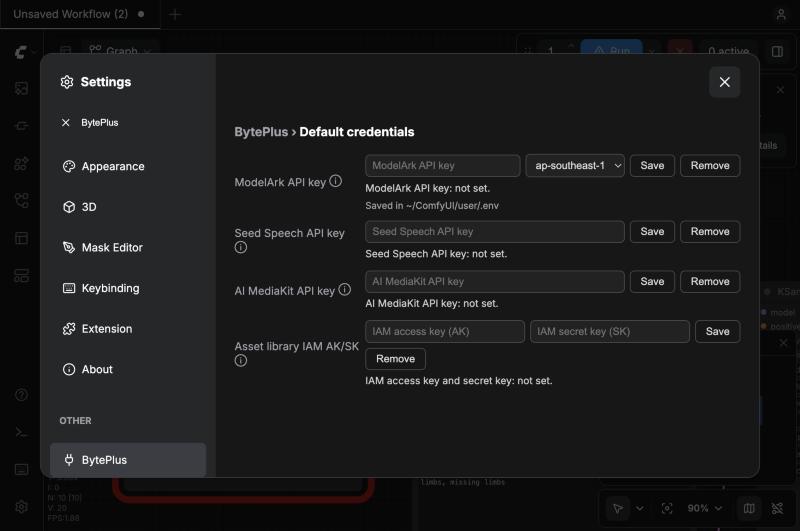
Task: Click the IAM secret key (SK) field
Action: (610, 332)
